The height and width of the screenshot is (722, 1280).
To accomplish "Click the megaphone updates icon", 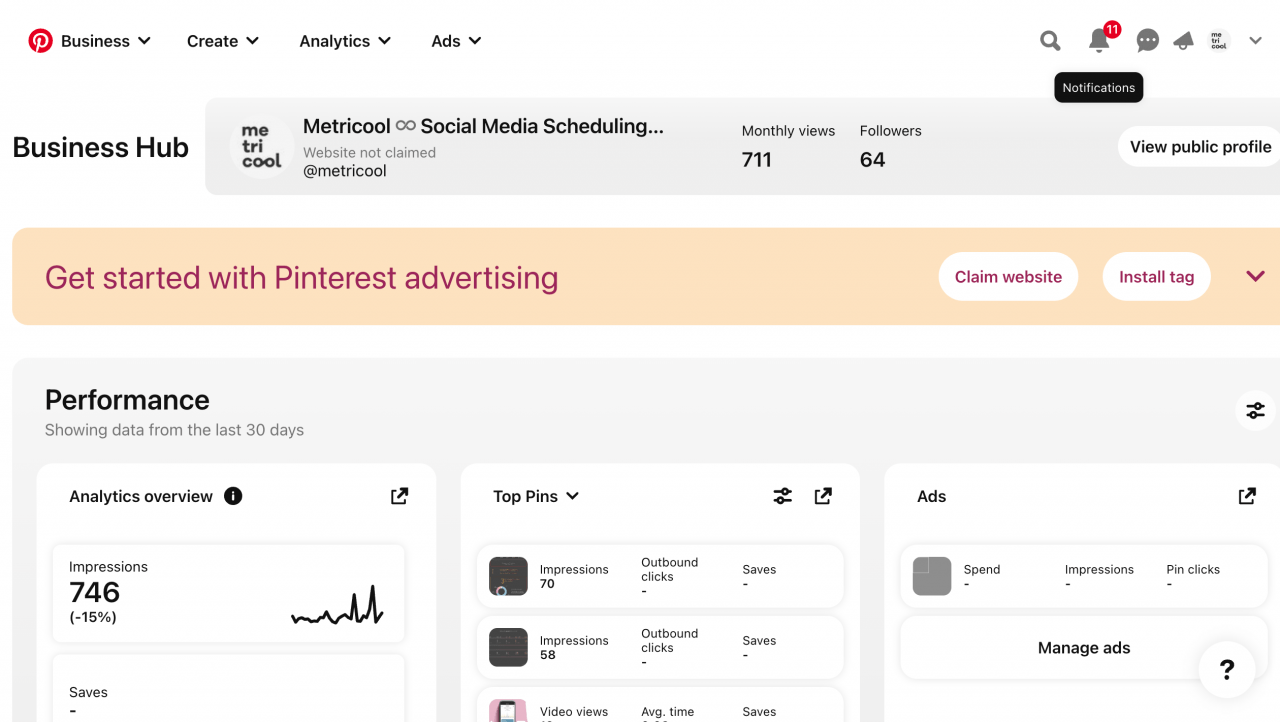I will tap(1184, 41).
